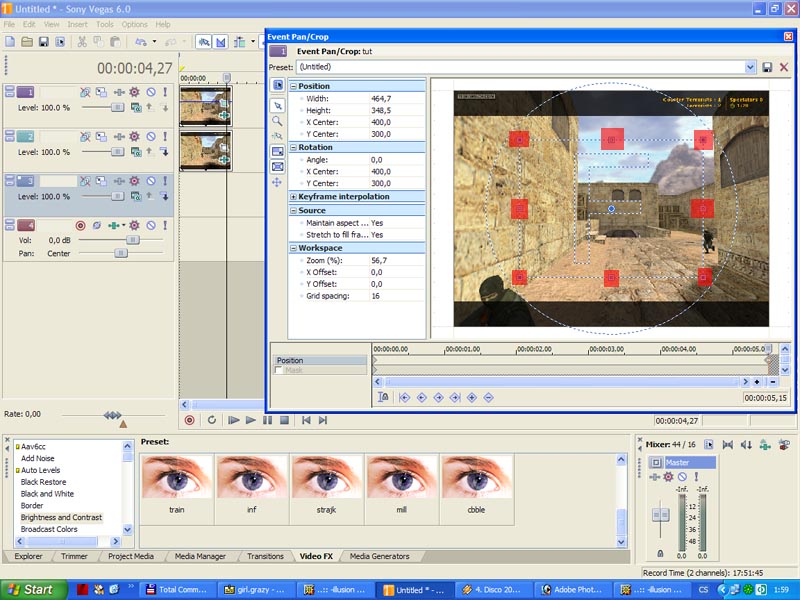Delete the keyframe in Pan/Crop timeline
The width and height of the screenshot is (800, 600).
point(489,397)
